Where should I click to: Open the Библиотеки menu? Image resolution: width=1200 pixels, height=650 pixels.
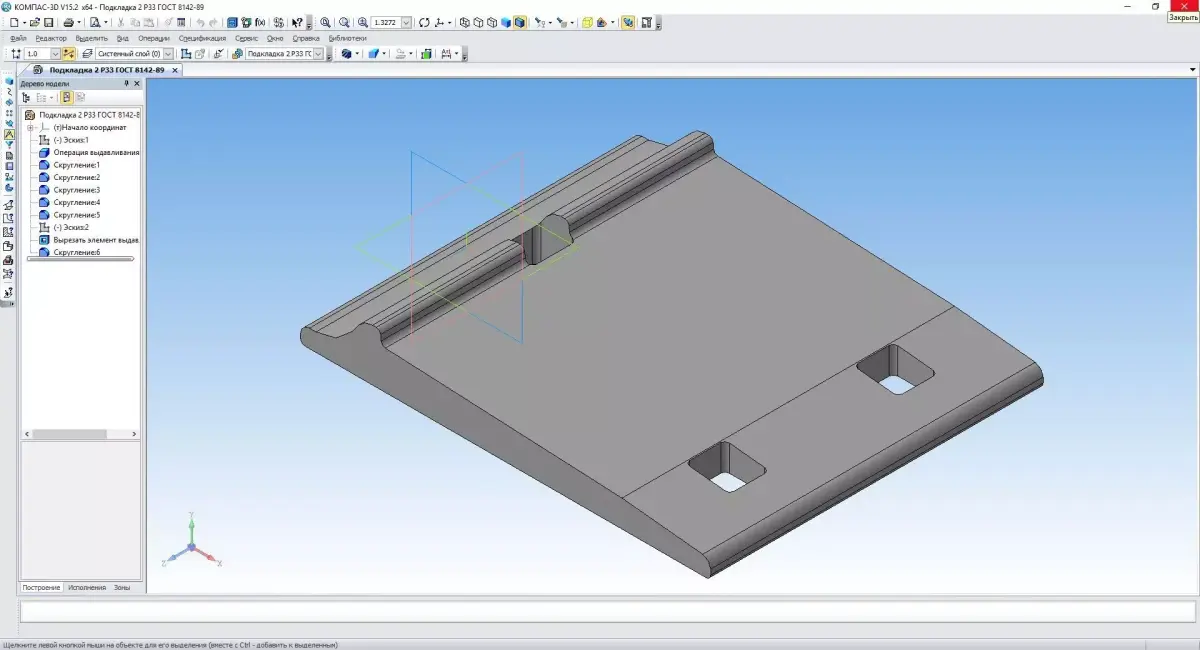[x=347, y=38]
